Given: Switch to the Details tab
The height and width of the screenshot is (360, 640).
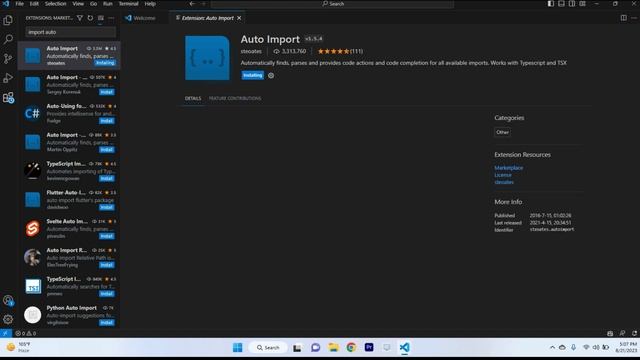Looking at the screenshot, I should click(193, 98).
